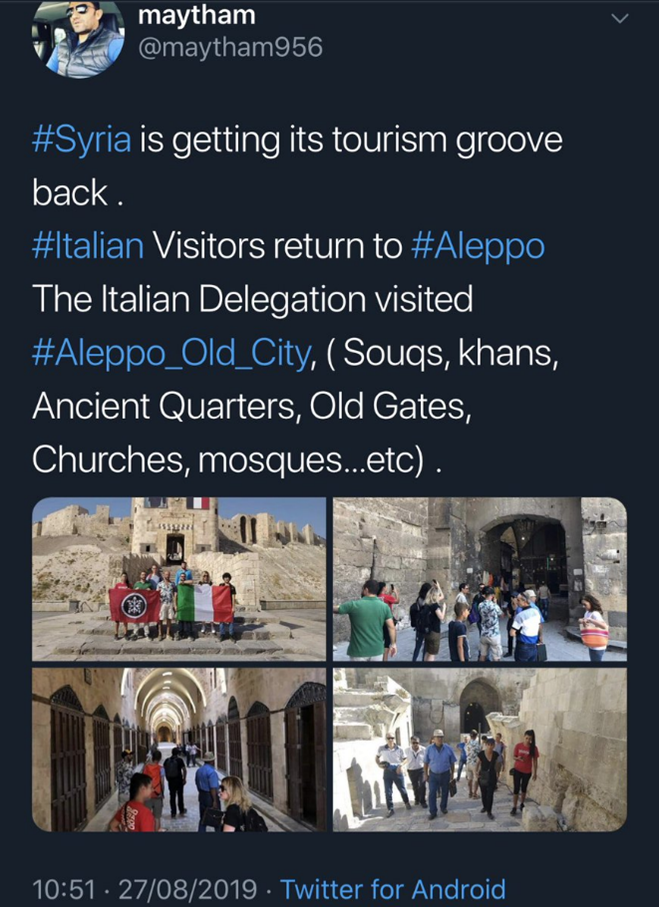Open the "Twitter for Android" source link

pyautogui.click(x=393, y=888)
